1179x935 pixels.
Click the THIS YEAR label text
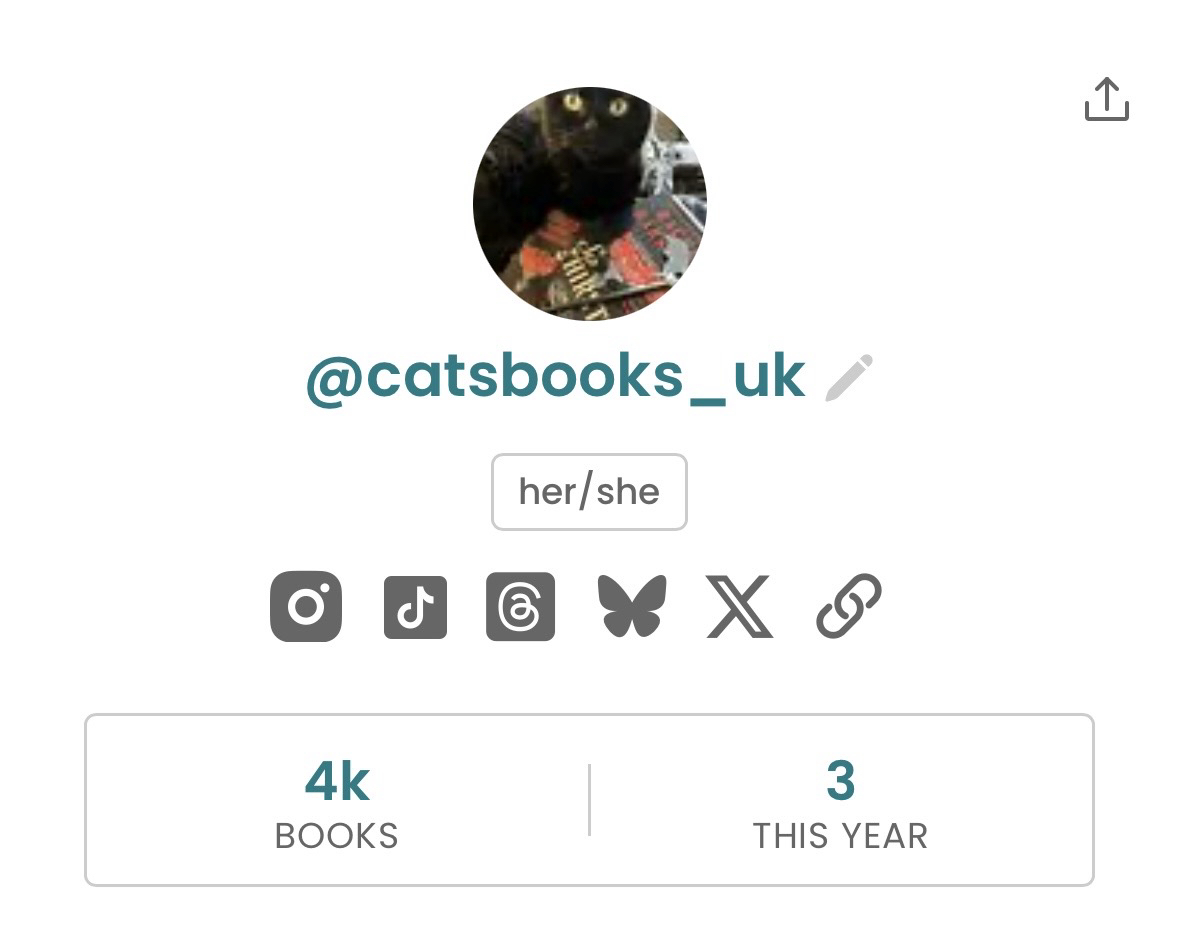coord(840,836)
